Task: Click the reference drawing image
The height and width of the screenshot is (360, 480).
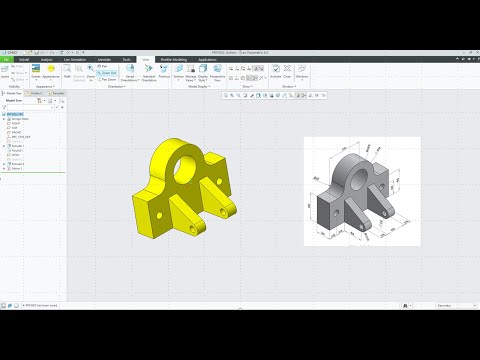Action: tap(362, 191)
